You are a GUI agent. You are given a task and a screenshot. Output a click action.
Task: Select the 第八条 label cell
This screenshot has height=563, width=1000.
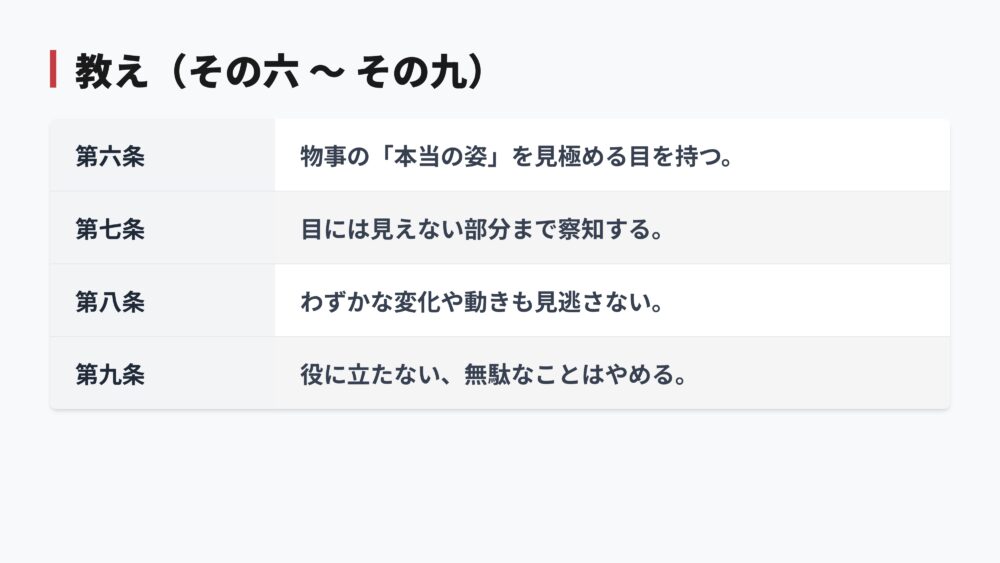pos(110,302)
